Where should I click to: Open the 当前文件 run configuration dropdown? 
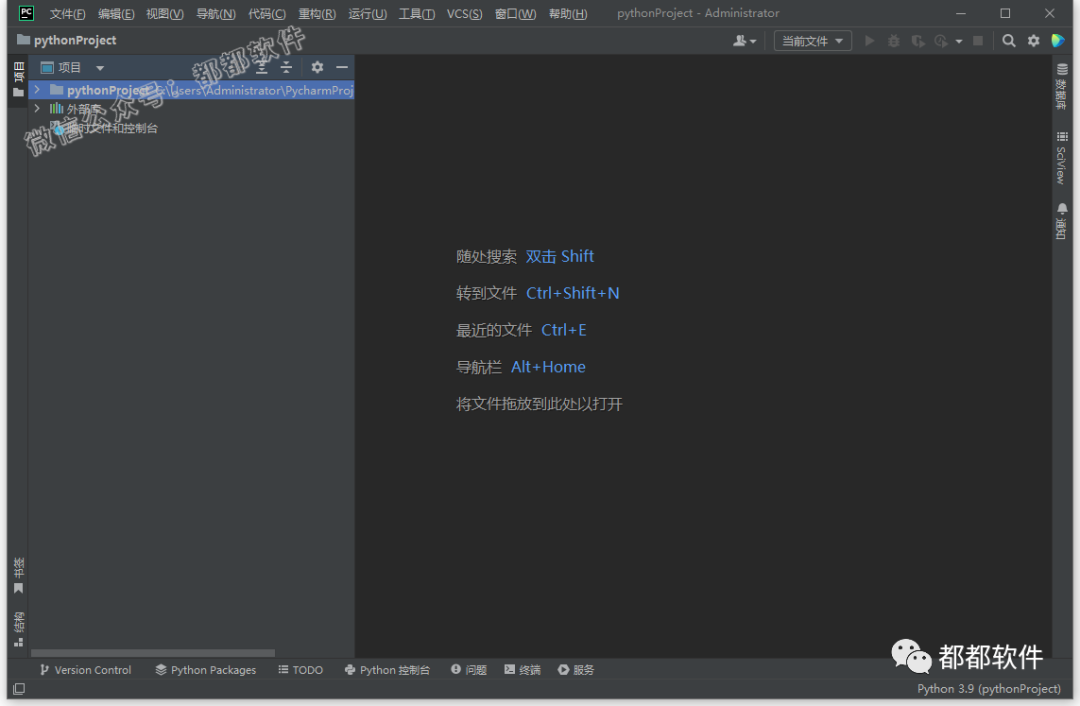point(813,41)
